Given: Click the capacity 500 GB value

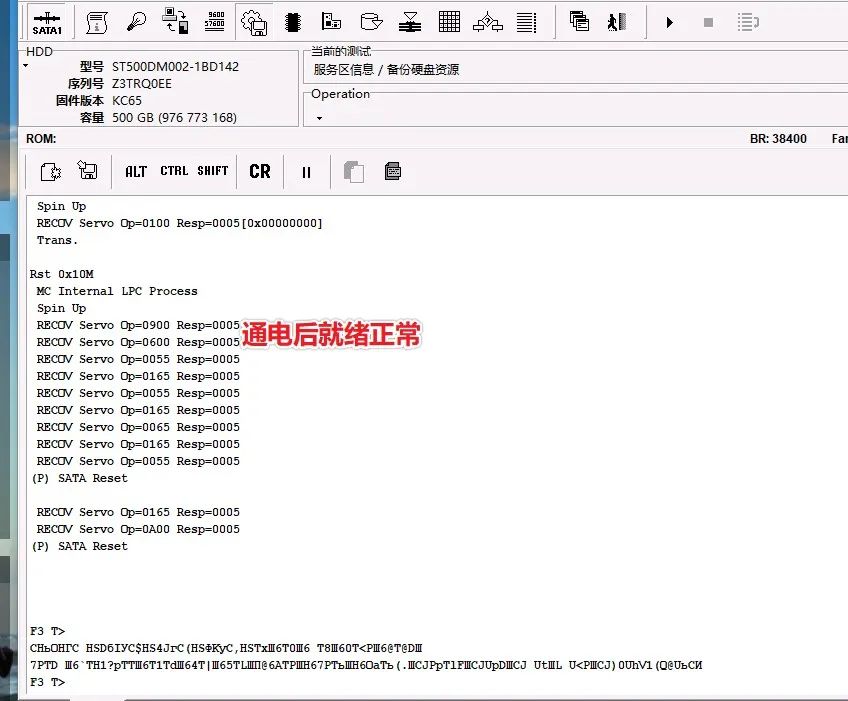Looking at the screenshot, I should 174,118.
